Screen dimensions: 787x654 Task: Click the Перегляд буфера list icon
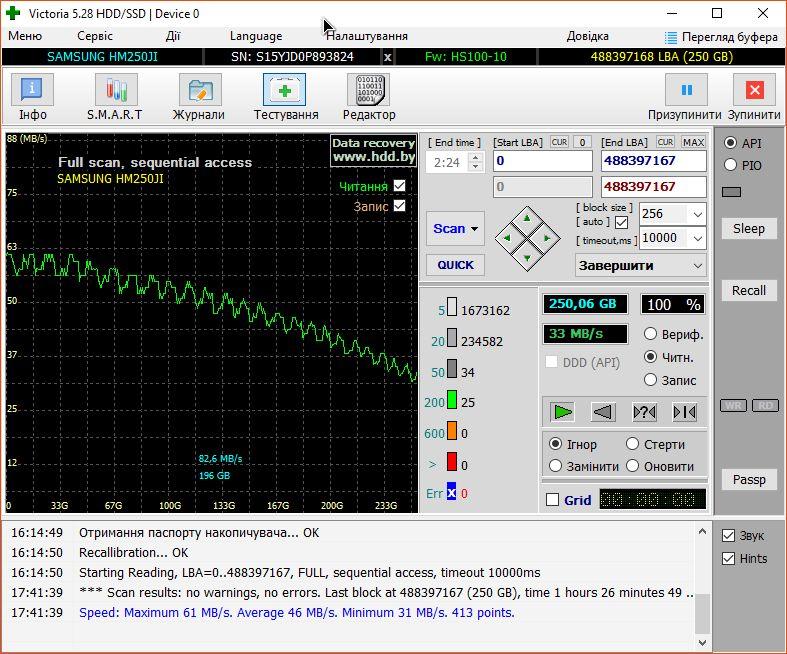pyautogui.click(x=671, y=37)
